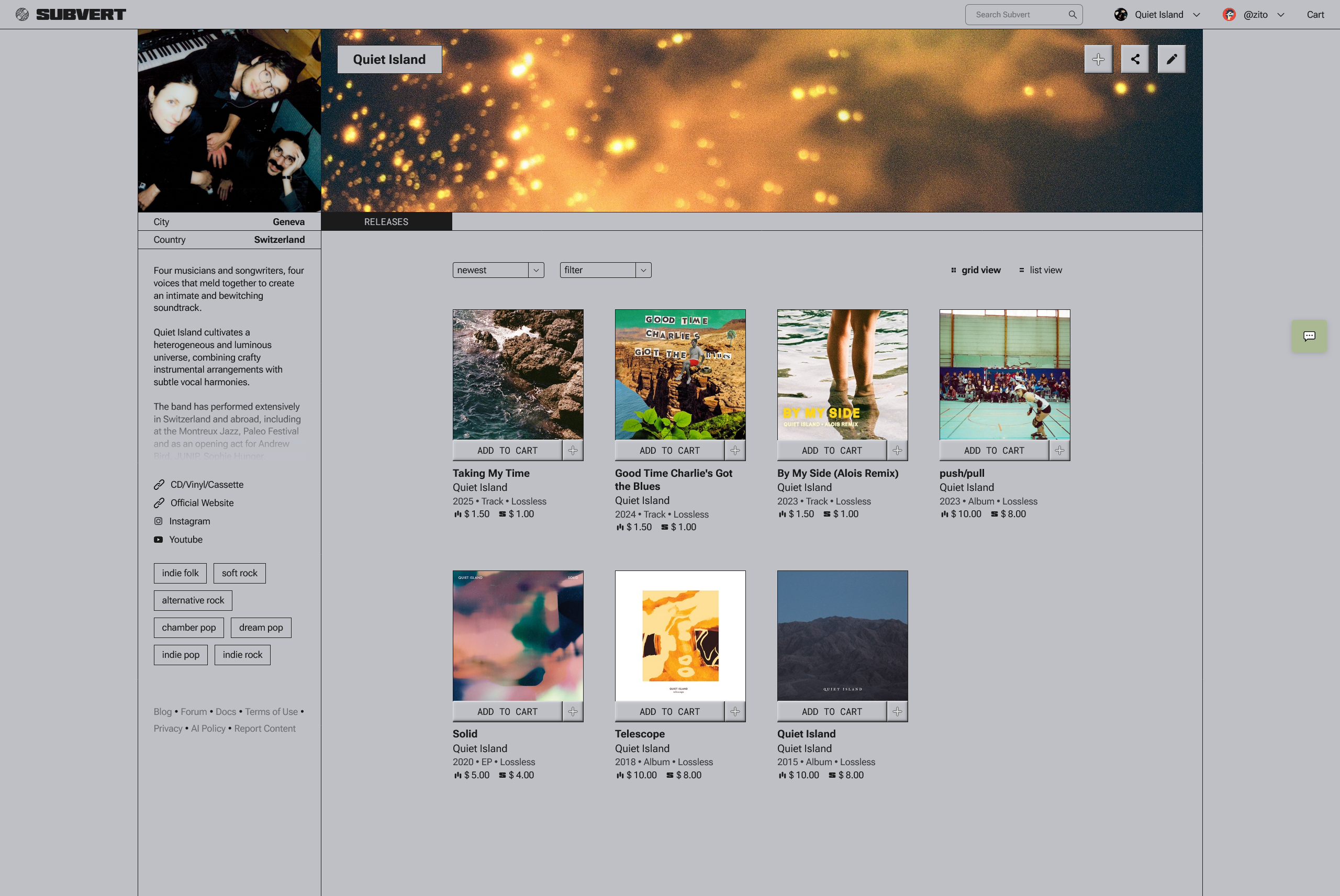Open the Solid EP cover thumbnail
This screenshot has width=1340, height=896.
pyautogui.click(x=518, y=635)
